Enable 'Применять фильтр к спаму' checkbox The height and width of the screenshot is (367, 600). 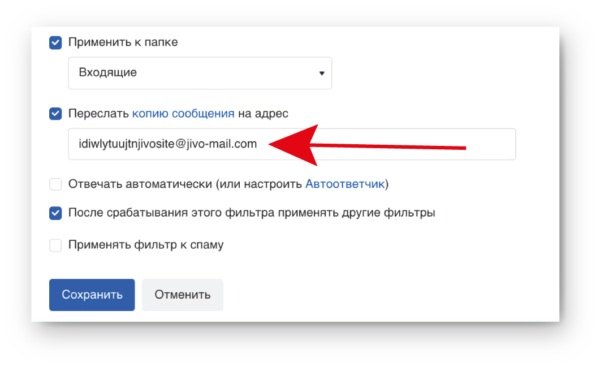pyautogui.click(x=55, y=245)
